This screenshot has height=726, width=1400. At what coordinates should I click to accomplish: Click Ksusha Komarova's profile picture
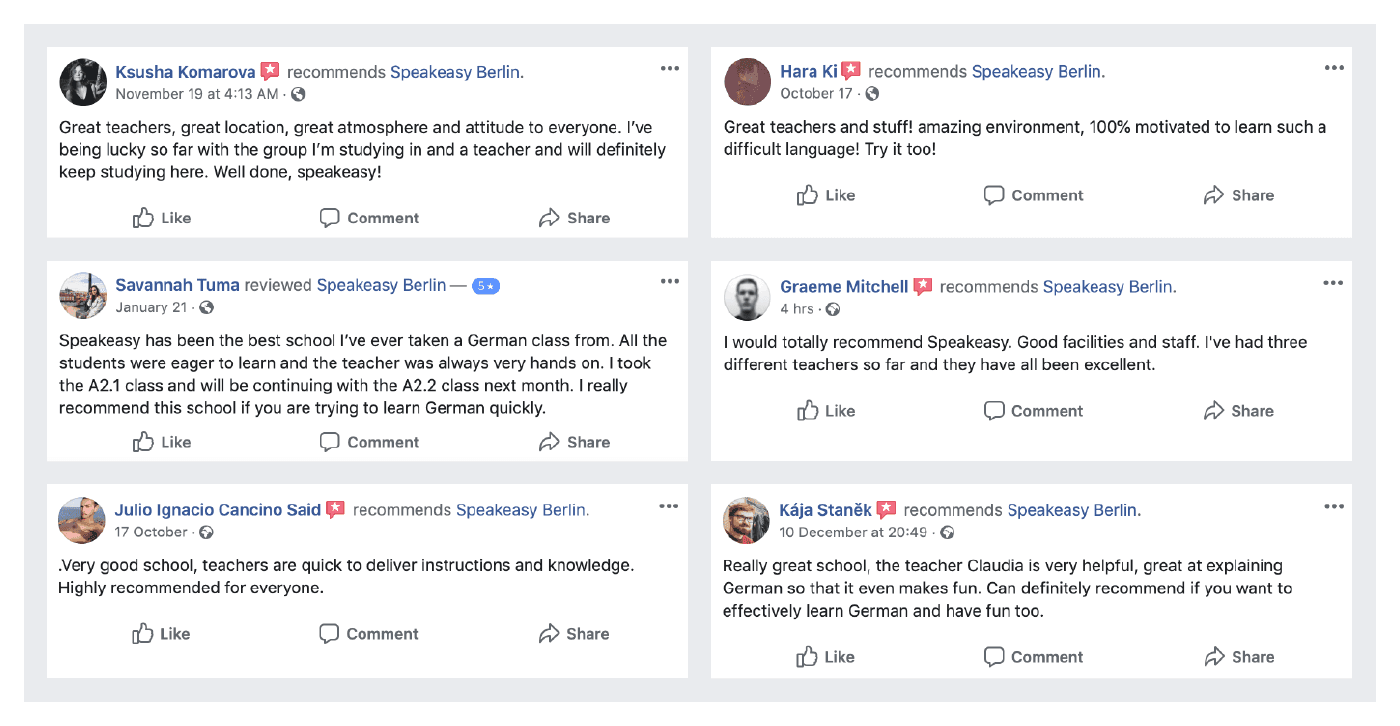click(83, 81)
